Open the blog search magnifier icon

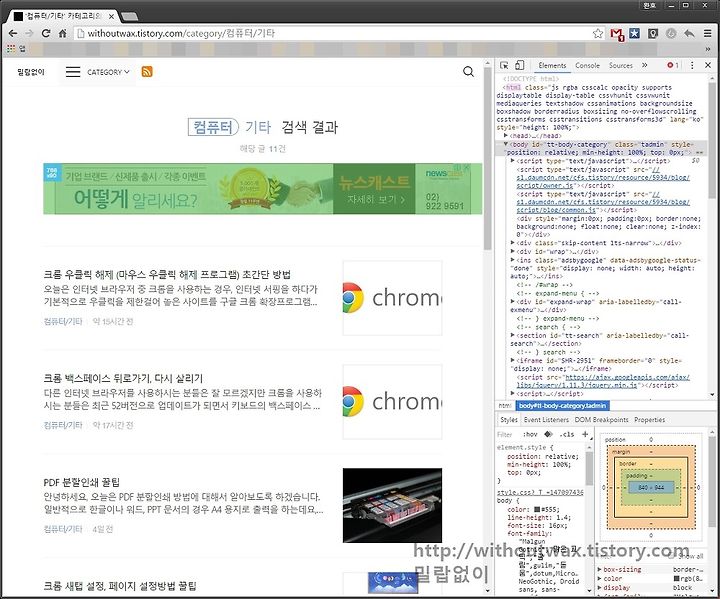coord(468,72)
